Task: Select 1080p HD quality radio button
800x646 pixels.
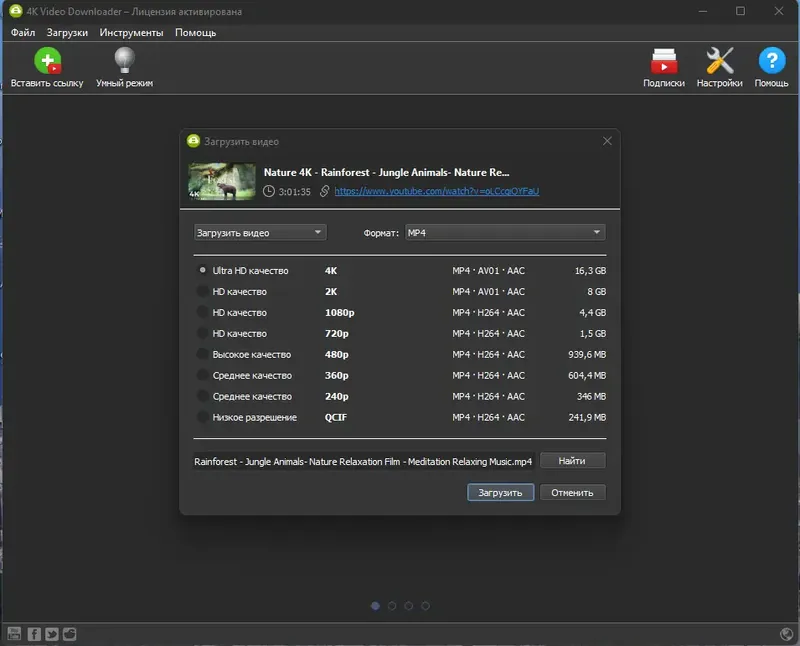Action: click(203, 312)
